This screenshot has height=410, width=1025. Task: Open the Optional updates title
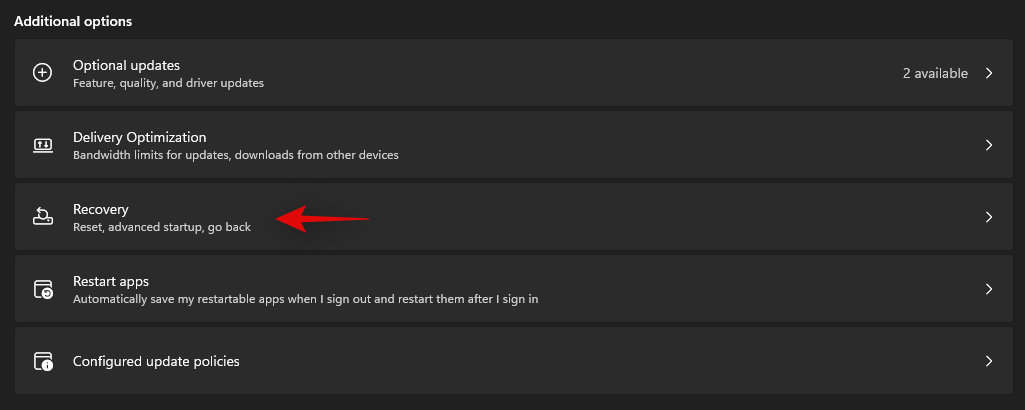click(126, 65)
